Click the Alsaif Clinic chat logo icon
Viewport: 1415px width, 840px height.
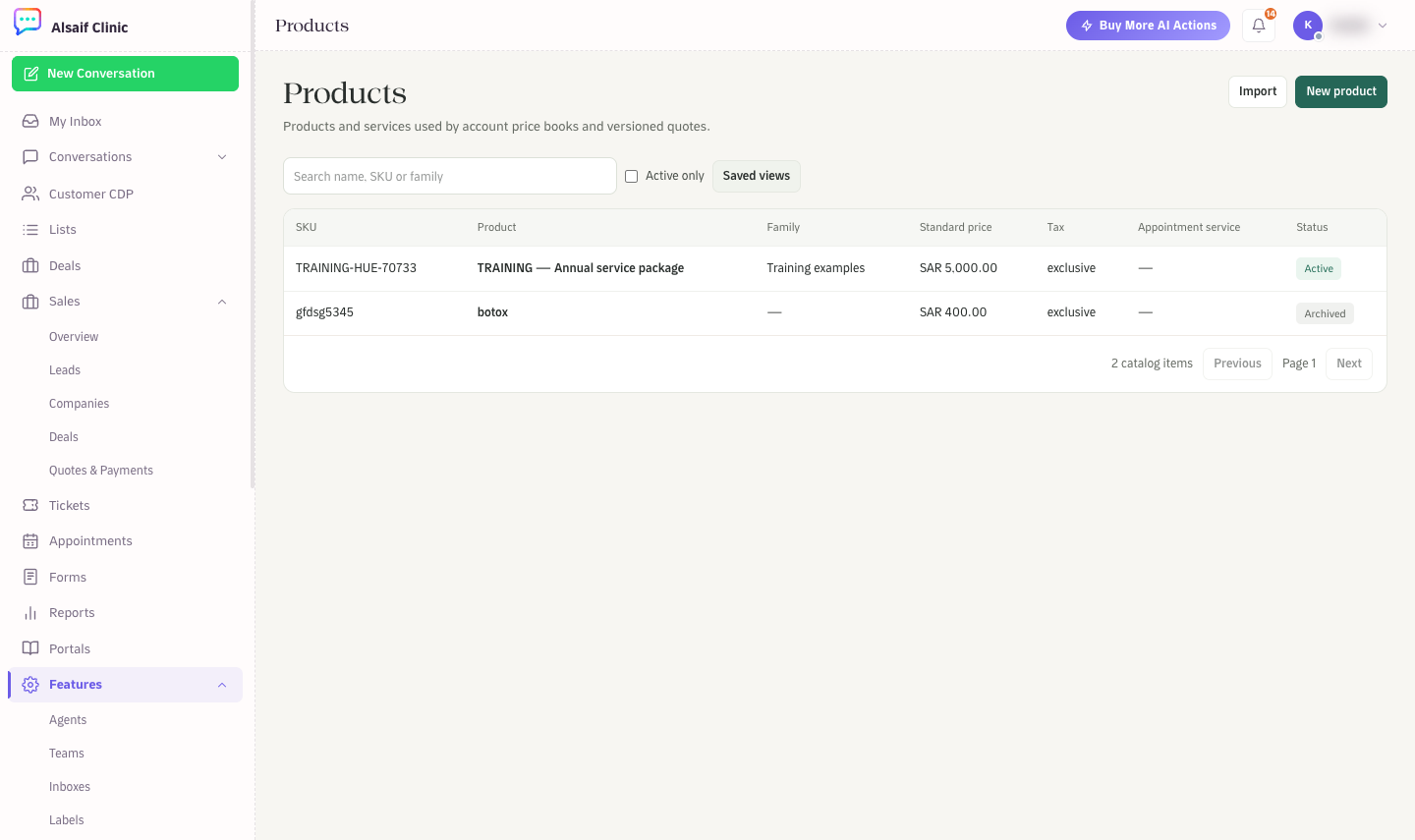coord(28,22)
